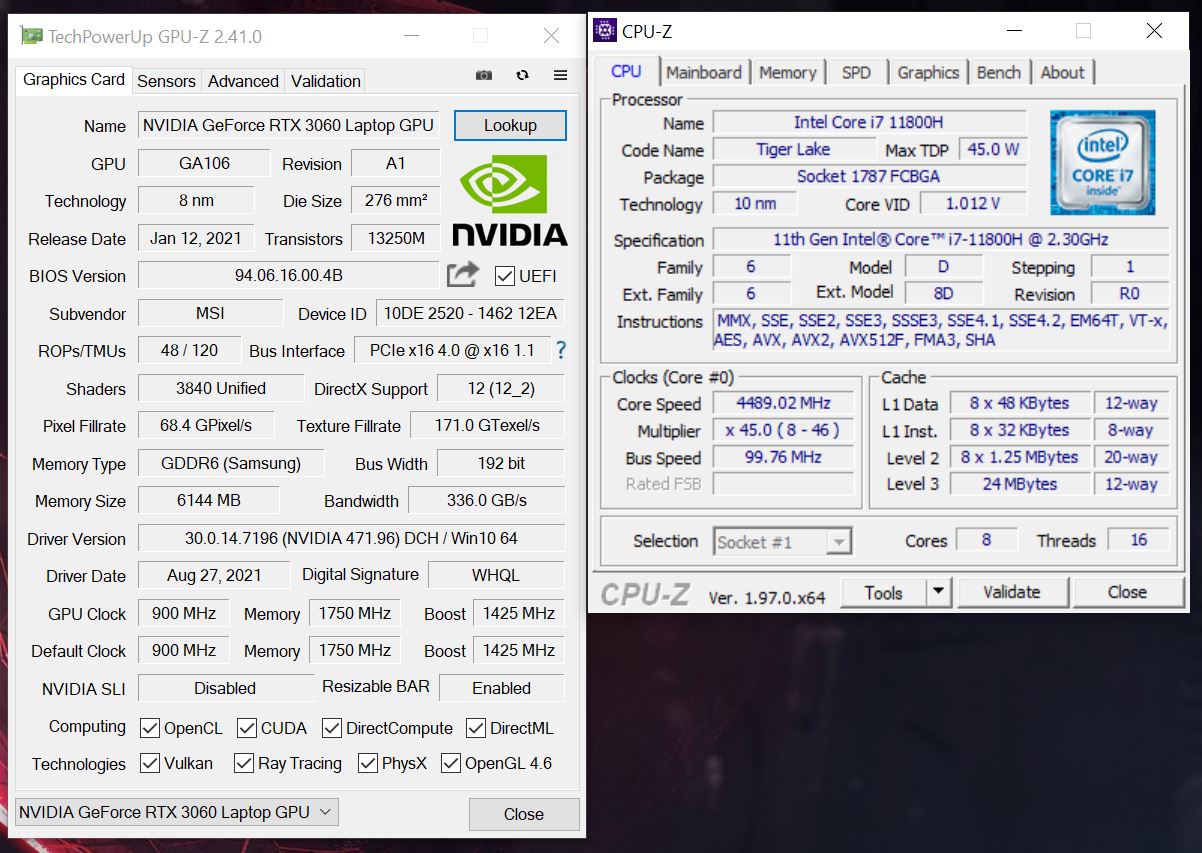1202x853 pixels.
Task: Click the GPU Name text field
Action: 288,126
